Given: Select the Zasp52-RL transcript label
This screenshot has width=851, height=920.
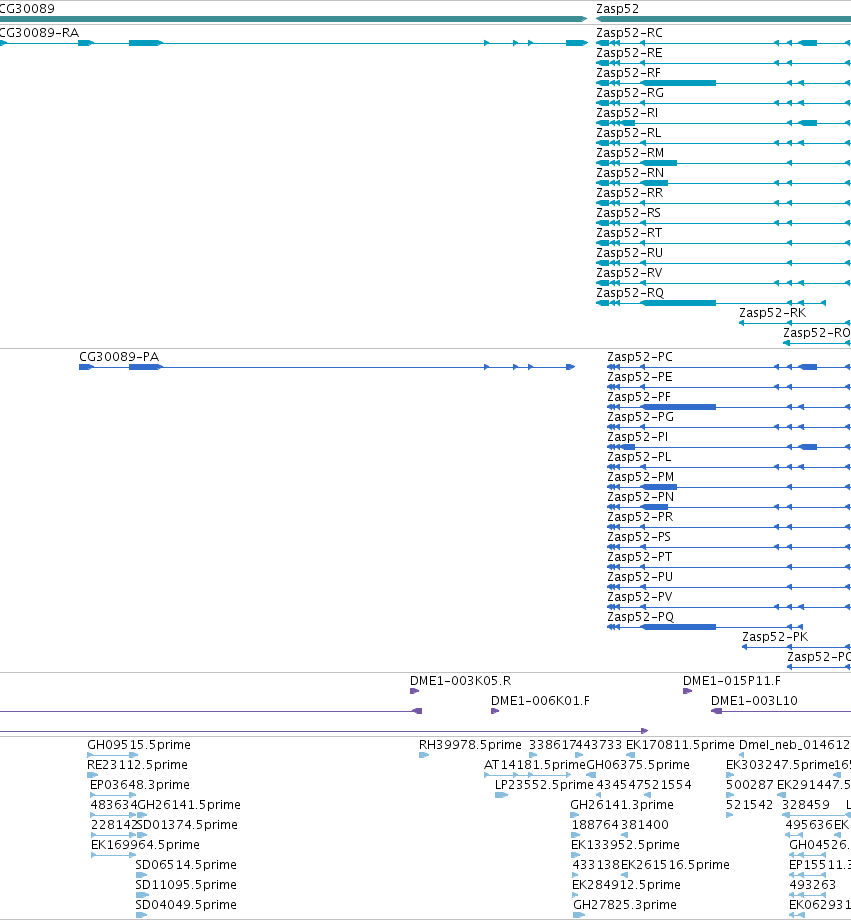Looking at the screenshot, I should coord(629,133).
